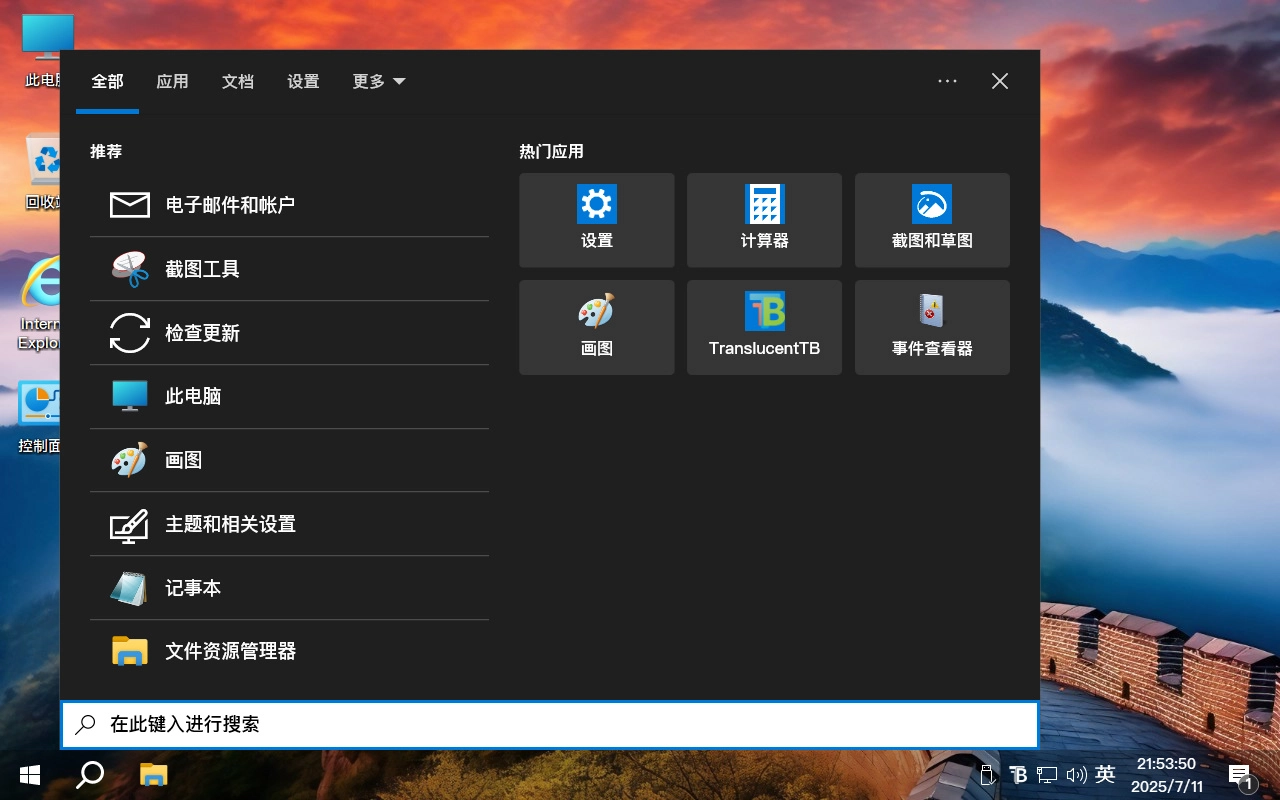Launch 记事本 from recommendations
This screenshot has width=1280, height=800.
[193, 588]
